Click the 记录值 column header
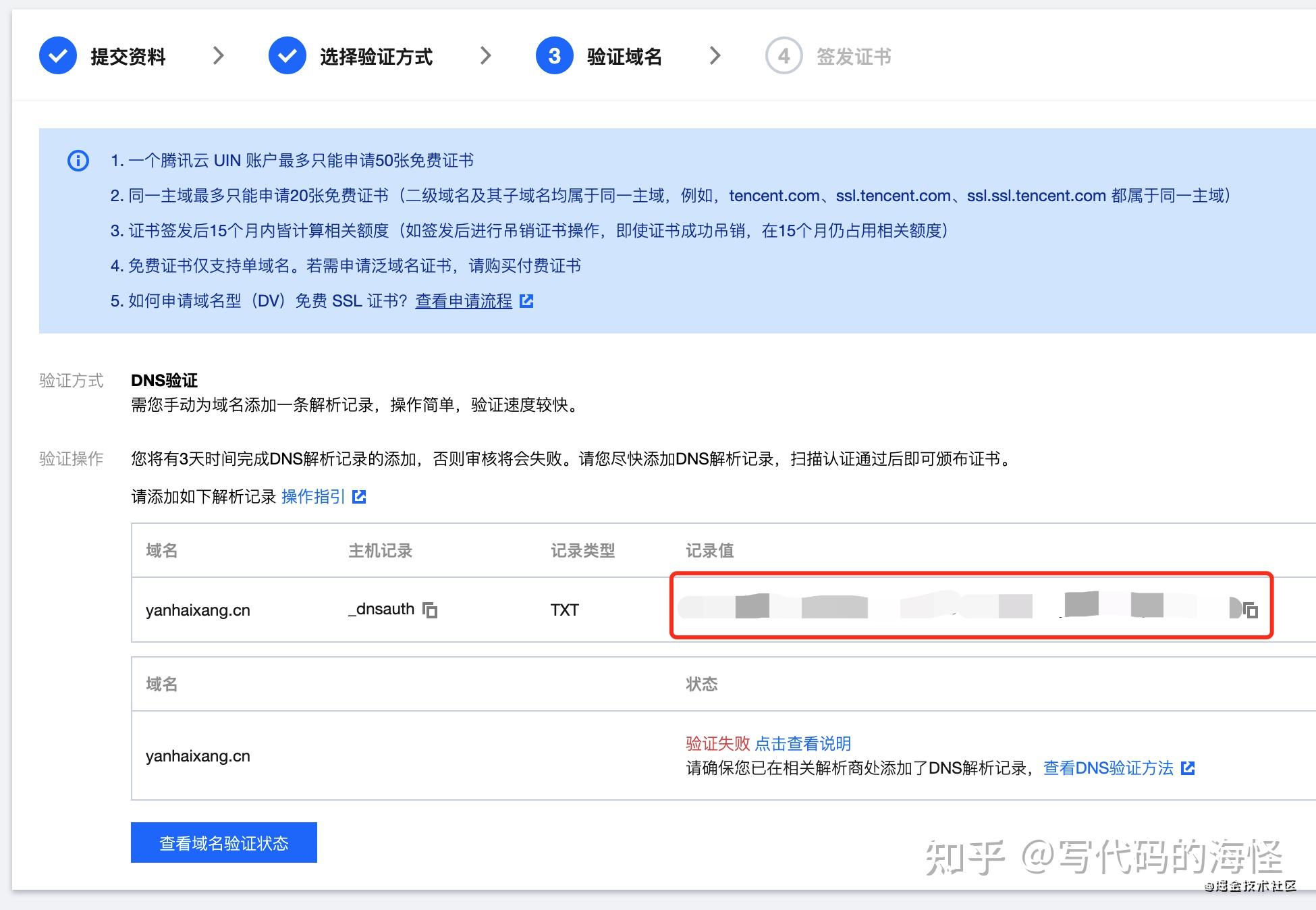Image resolution: width=1316 pixels, height=910 pixels. (x=710, y=551)
